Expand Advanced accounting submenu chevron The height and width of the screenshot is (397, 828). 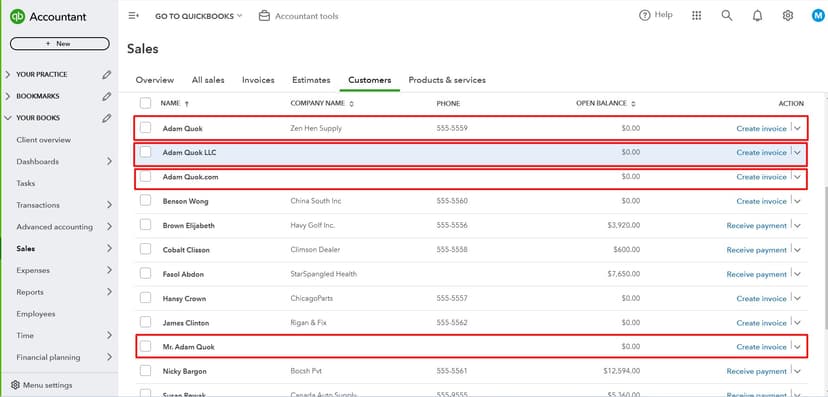coord(109,226)
